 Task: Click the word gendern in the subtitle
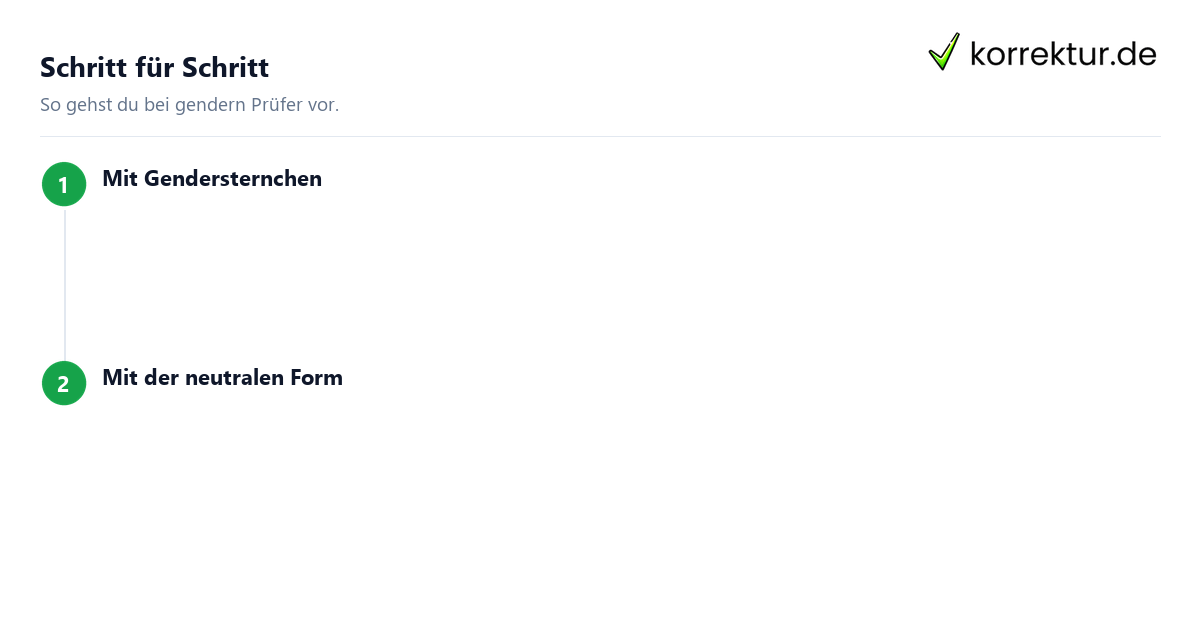[207, 106]
